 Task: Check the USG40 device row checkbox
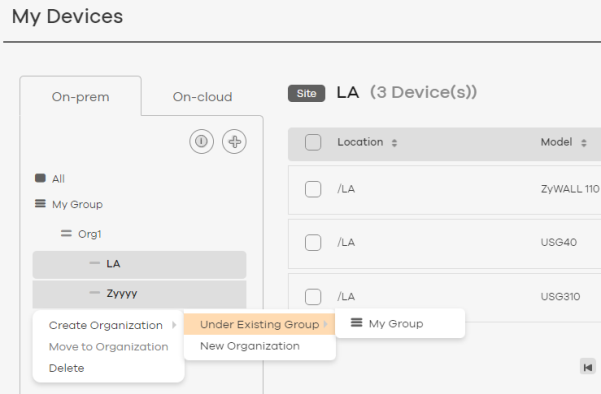point(313,243)
